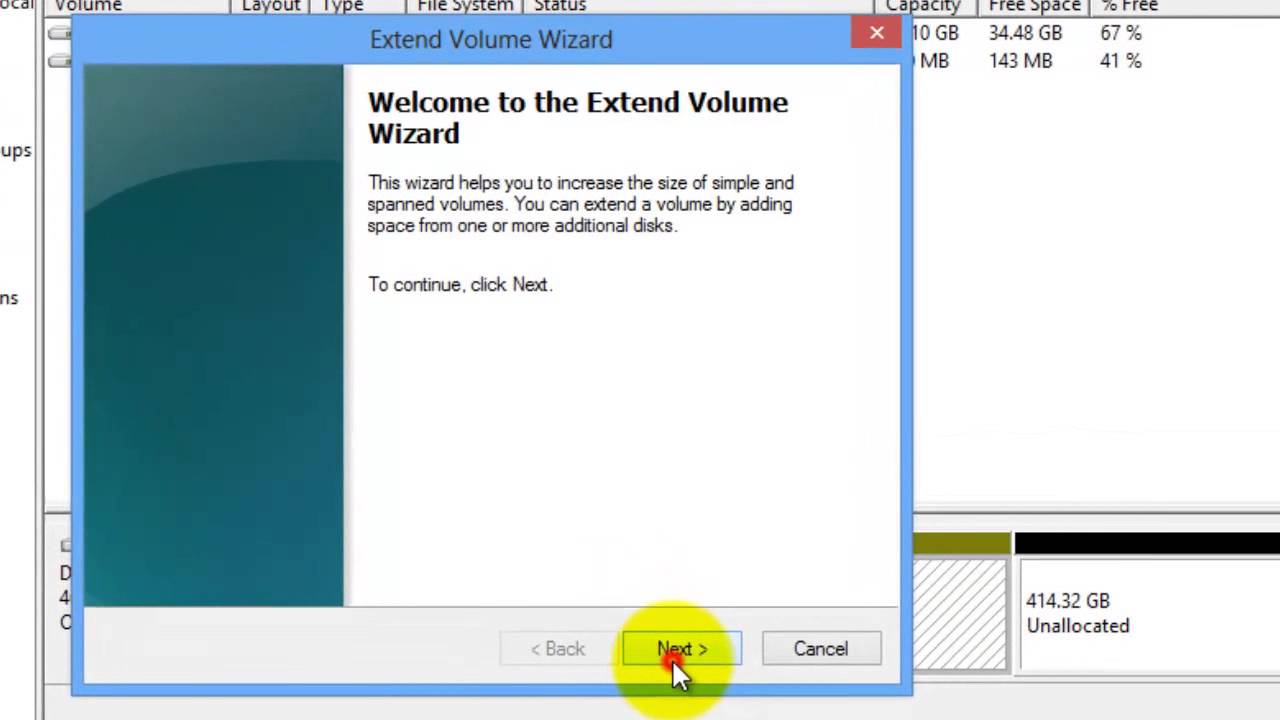Select the 143 MB free space cell
Screen dimensions: 1280x720
1020,61
